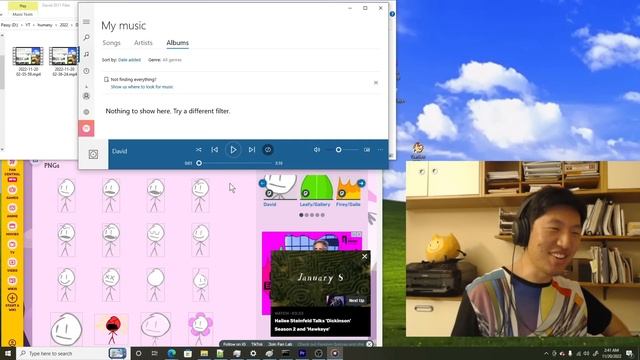This screenshot has width=640, height=360.
Task: Click Show us where to look for music
Action: pos(142,87)
